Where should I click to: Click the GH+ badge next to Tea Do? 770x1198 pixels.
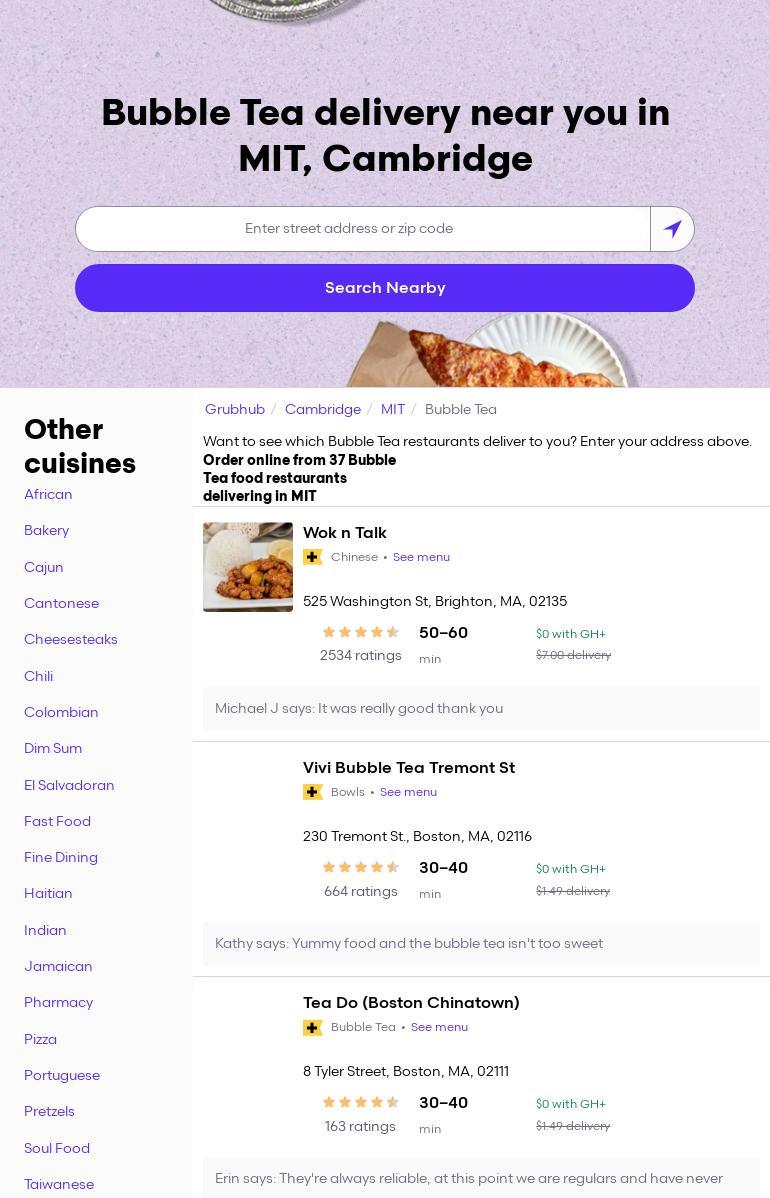pyautogui.click(x=313, y=1027)
